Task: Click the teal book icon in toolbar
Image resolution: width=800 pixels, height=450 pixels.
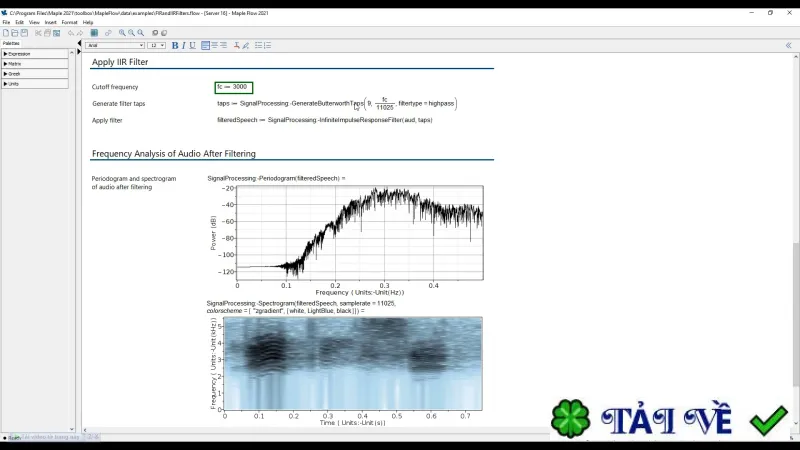Action: click(94, 33)
